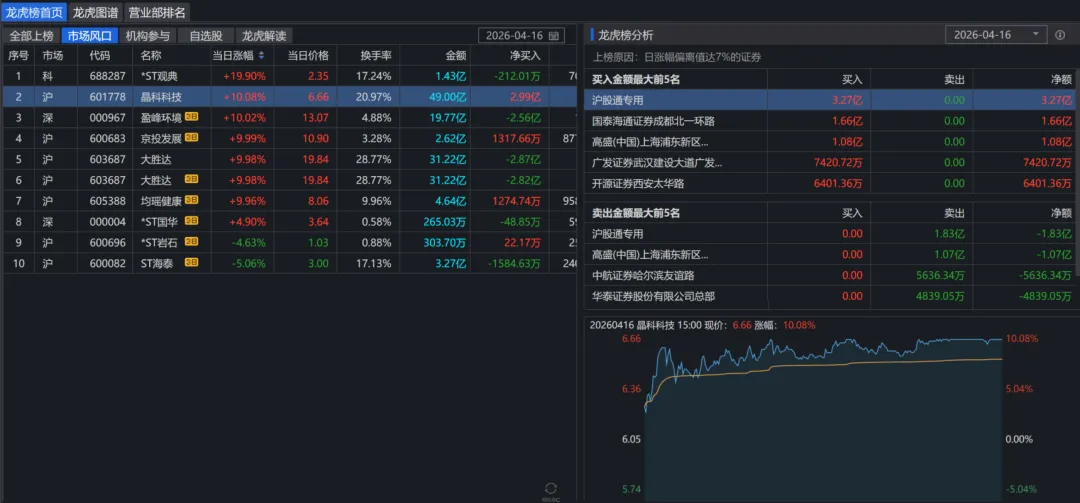Screen dimensions: 1080x503
Task: Sort by the 序号 column header
Action: click(19, 56)
